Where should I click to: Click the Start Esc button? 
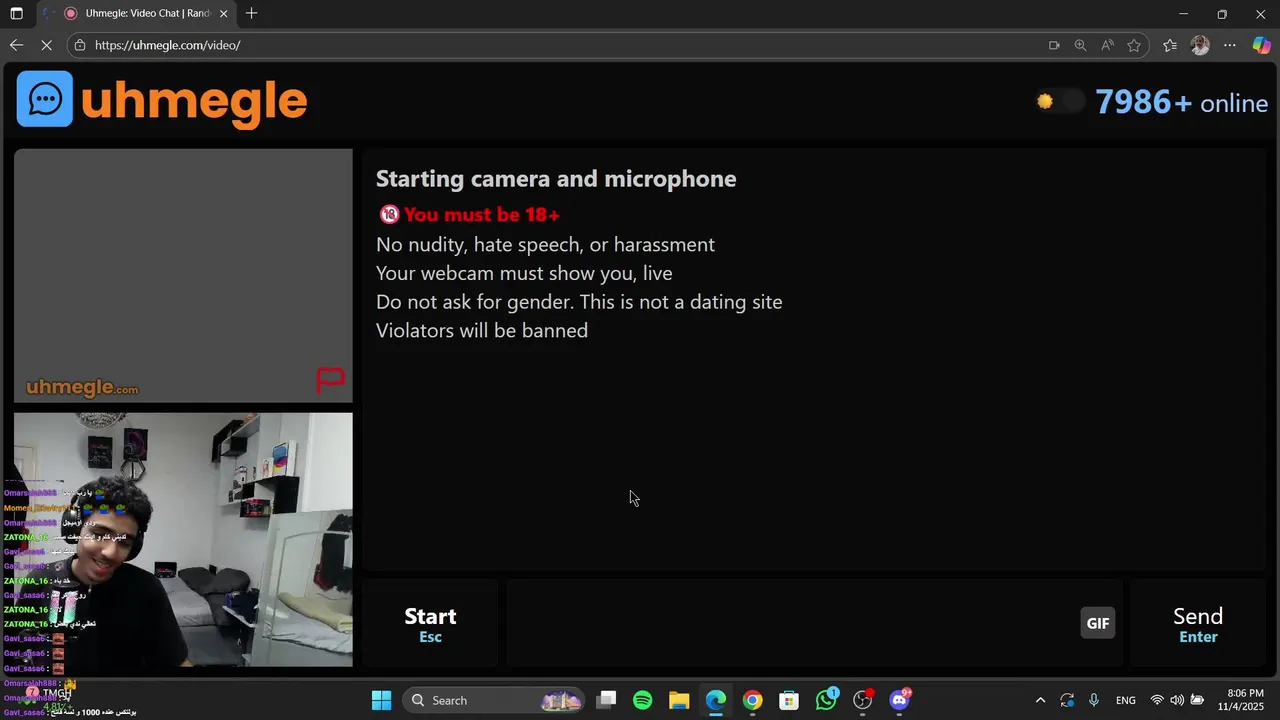(x=430, y=624)
